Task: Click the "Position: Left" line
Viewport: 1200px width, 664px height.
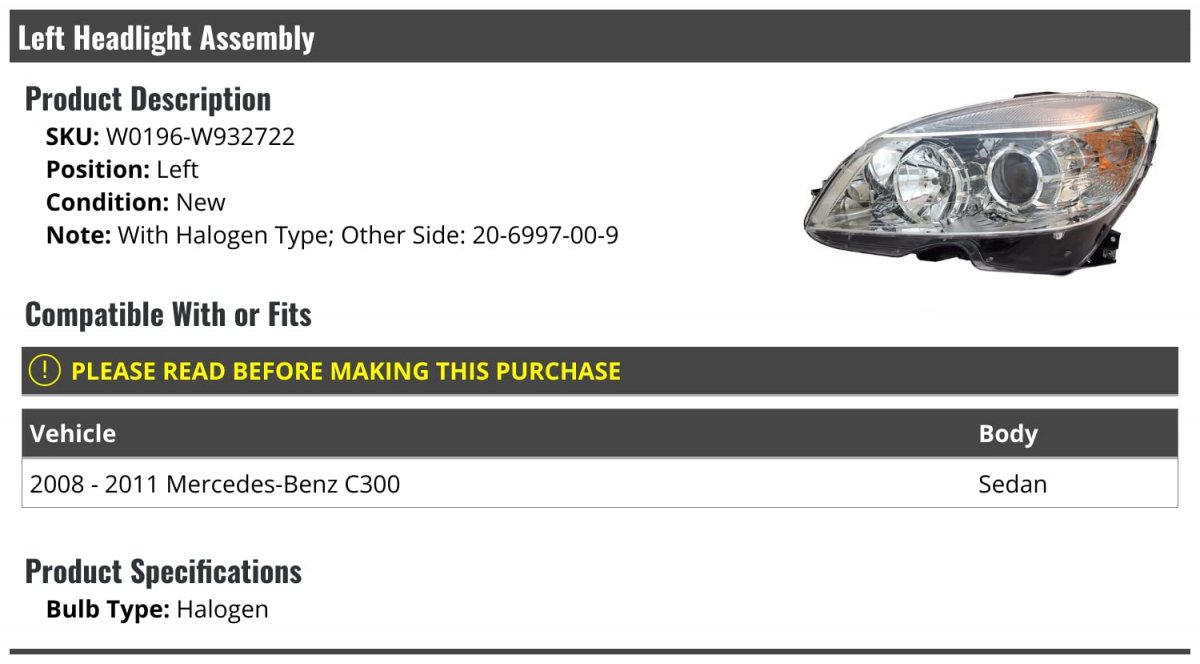Action: 122,169
